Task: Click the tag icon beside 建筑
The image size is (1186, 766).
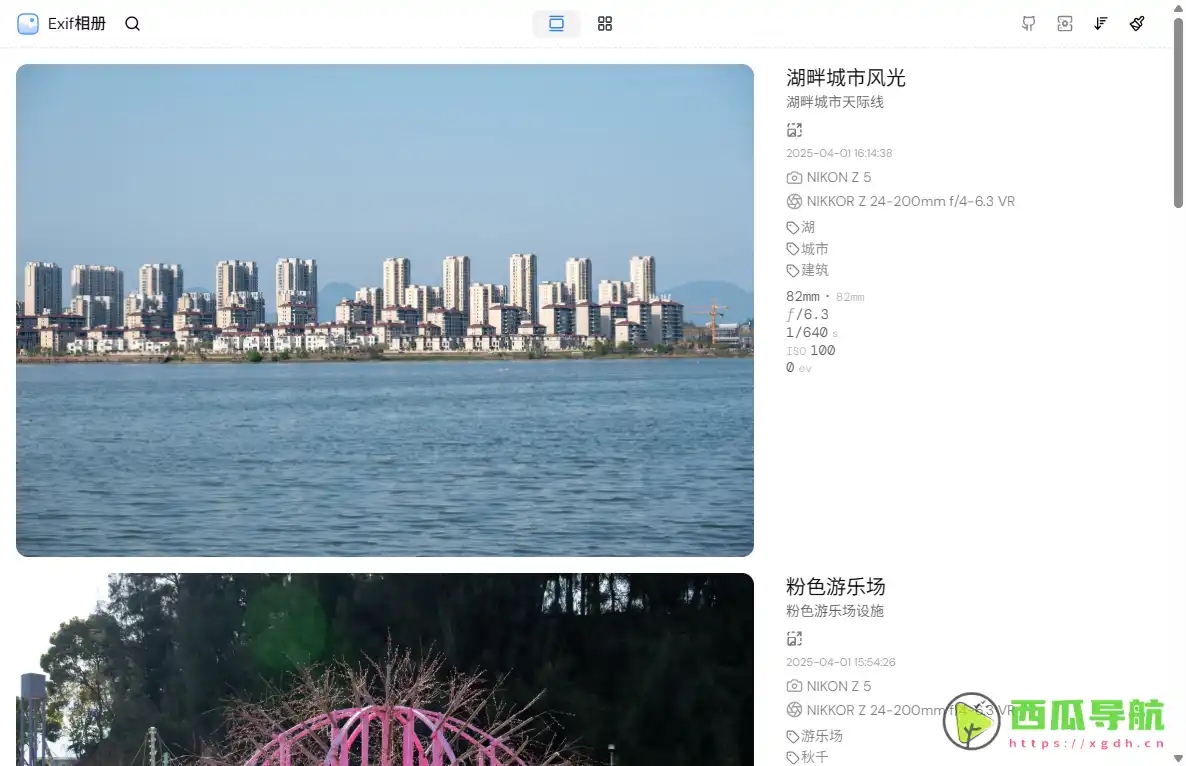Action: pos(793,270)
